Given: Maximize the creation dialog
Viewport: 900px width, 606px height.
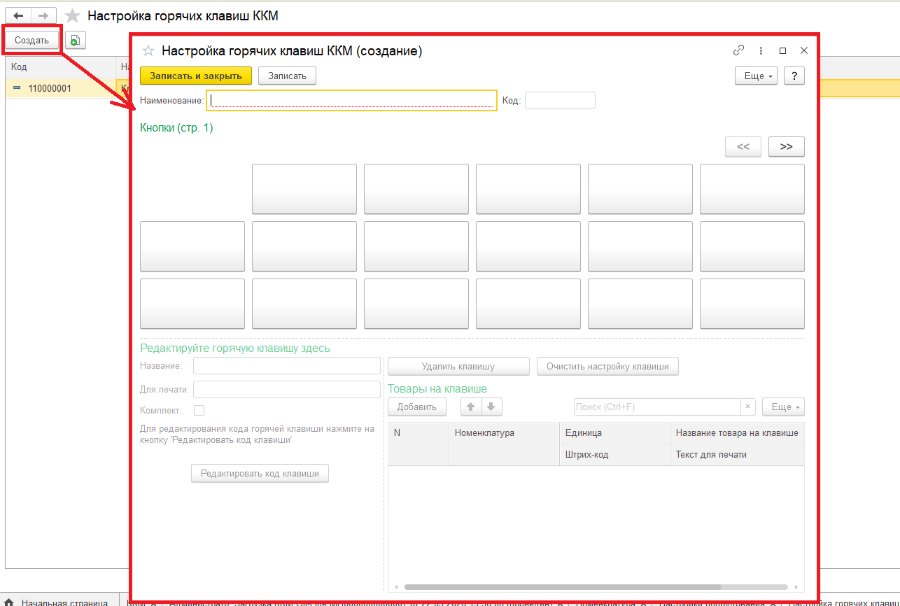Looking at the screenshot, I should (x=782, y=50).
